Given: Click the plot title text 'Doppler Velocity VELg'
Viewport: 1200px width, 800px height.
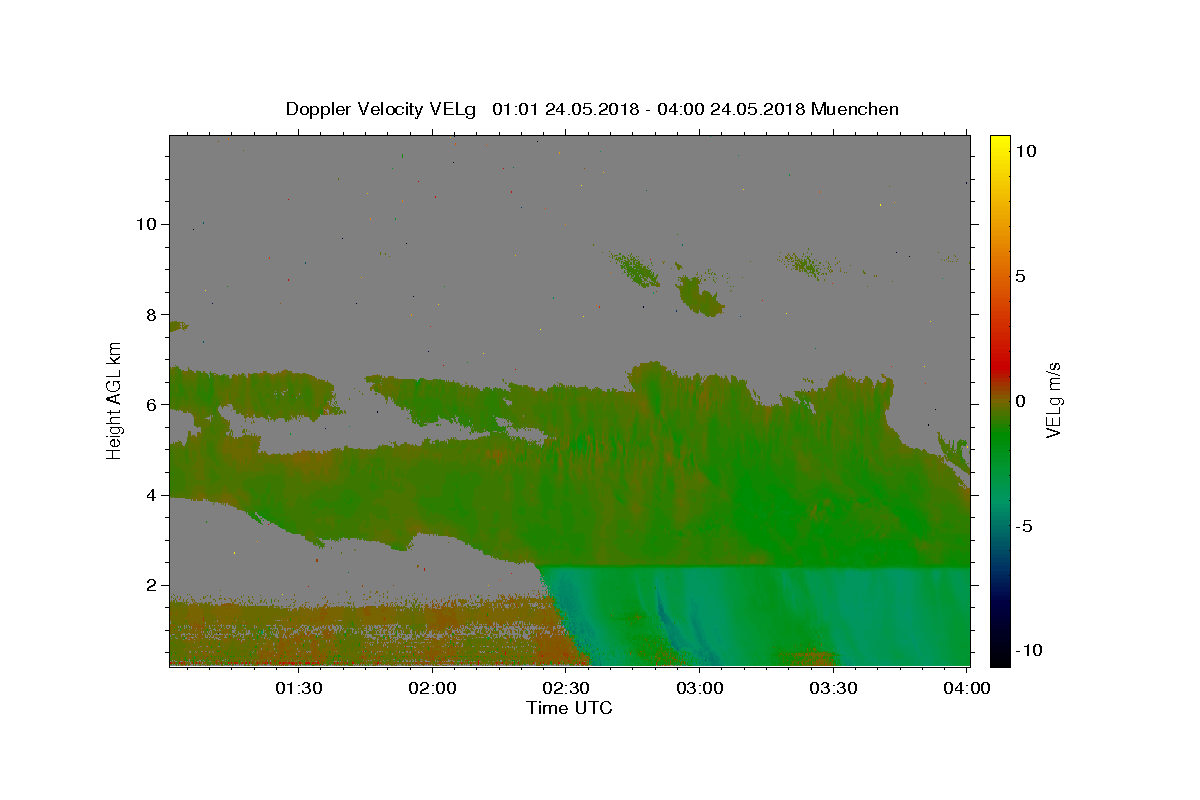Looking at the screenshot, I should click(382, 109).
